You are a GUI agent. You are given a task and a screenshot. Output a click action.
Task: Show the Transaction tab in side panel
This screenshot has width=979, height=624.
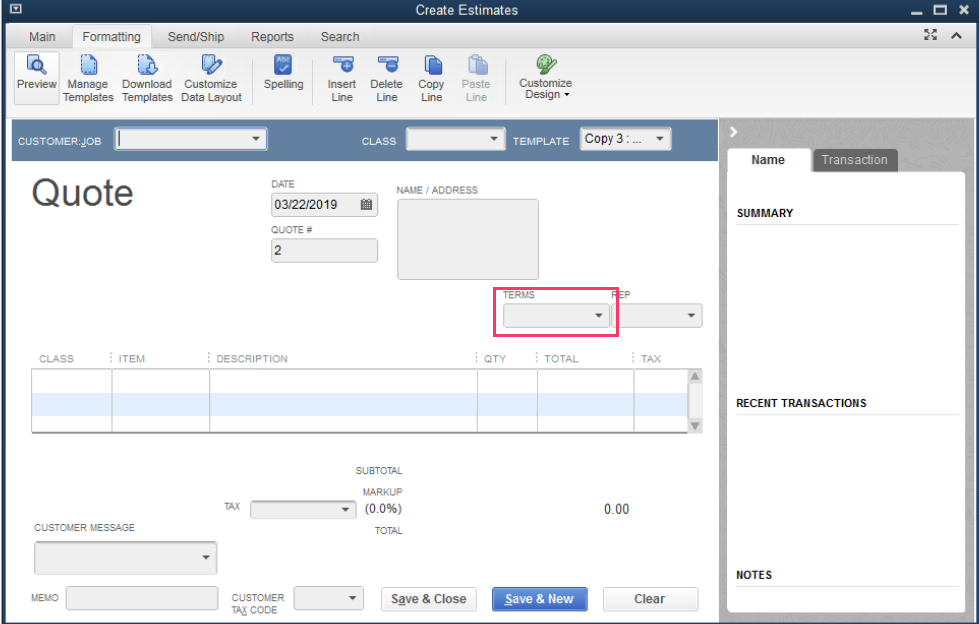click(855, 160)
